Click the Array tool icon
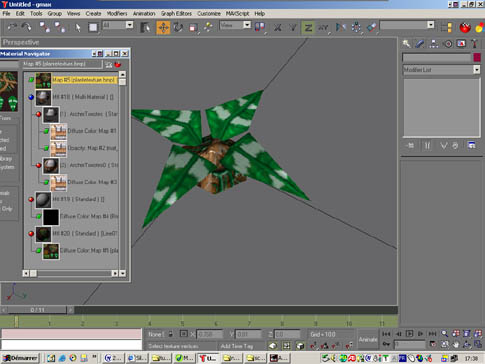 pyautogui.click(x=356, y=27)
